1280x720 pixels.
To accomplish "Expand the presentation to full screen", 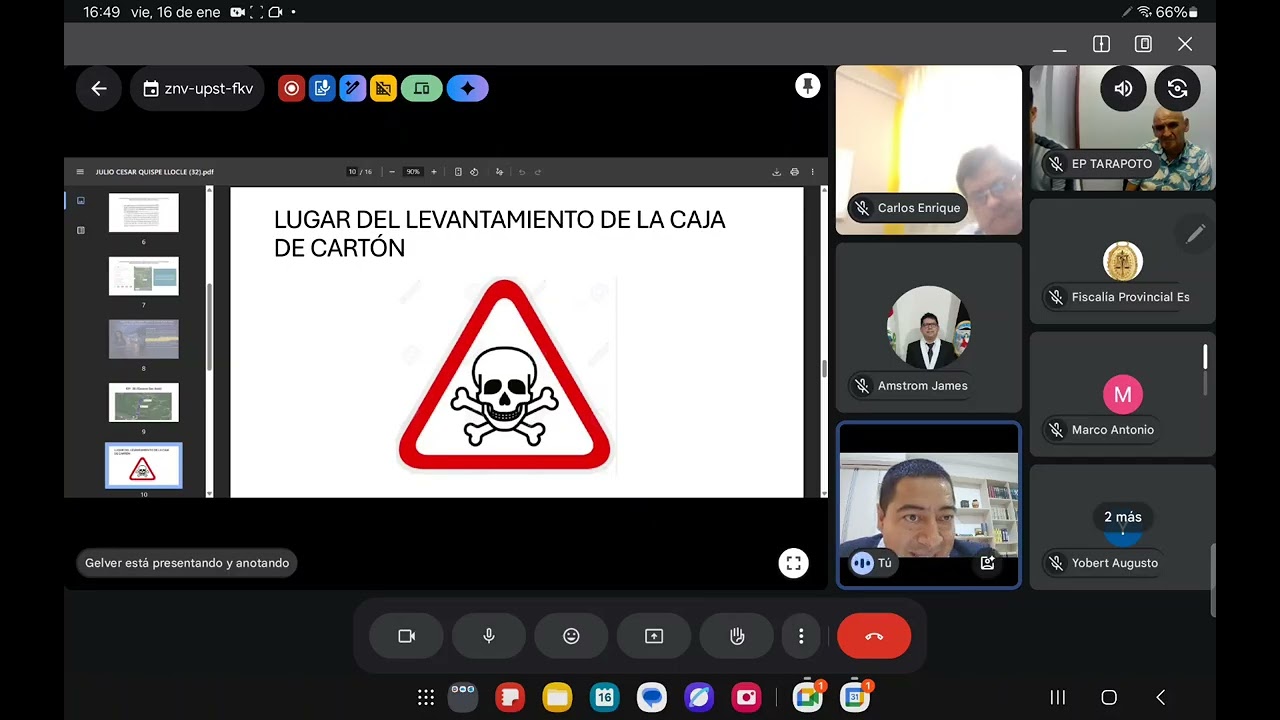I will (x=793, y=563).
